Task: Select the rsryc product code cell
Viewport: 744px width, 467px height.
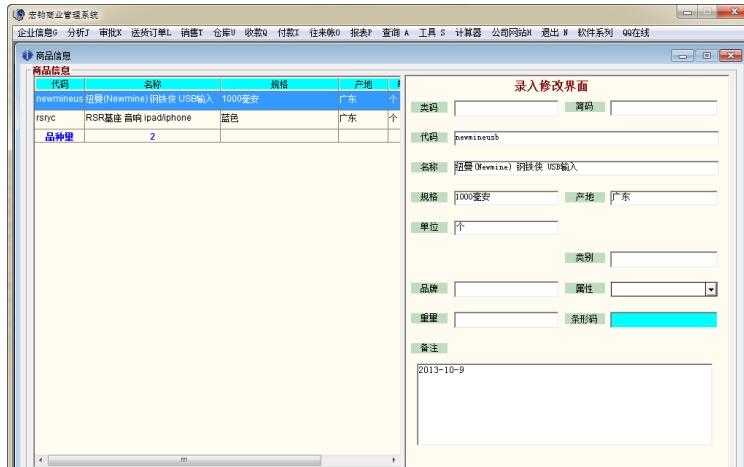Action: (x=60, y=118)
